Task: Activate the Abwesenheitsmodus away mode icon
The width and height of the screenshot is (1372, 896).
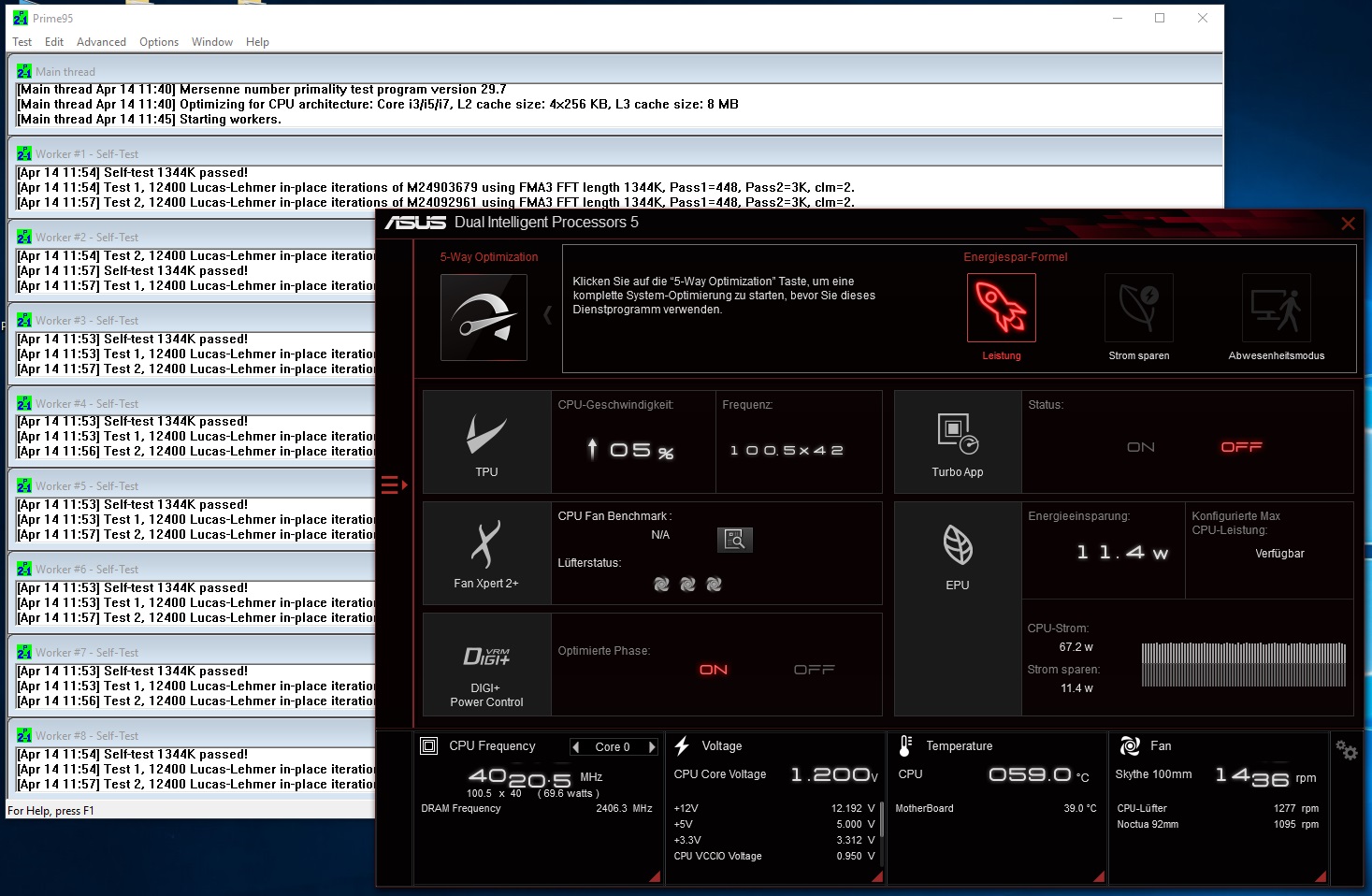Action: click(x=1276, y=308)
